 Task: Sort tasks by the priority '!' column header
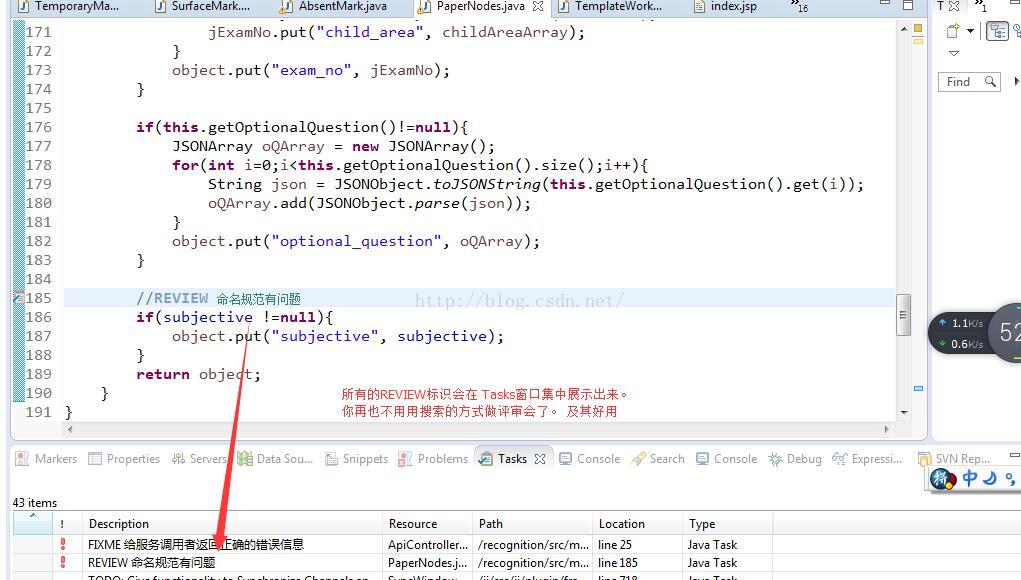66,524
